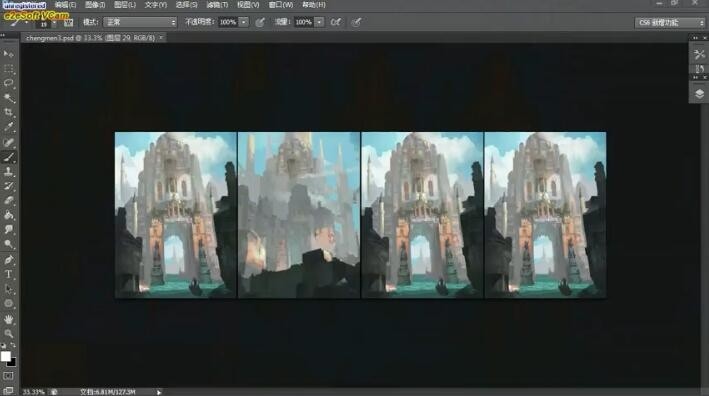The height and width of the screenshot is (396, 709).
Task: Swap foreground and background colors
Action: [13, 345]
